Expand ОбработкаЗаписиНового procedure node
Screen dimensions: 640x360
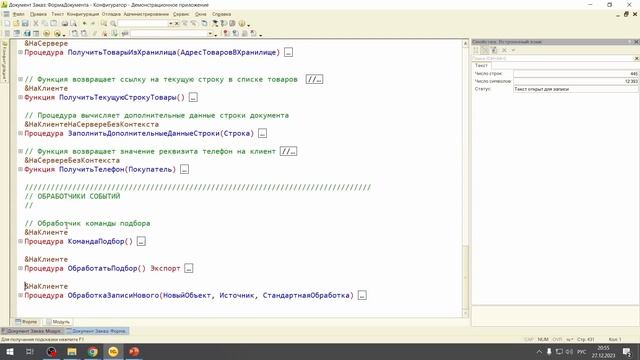pos(20,295)
